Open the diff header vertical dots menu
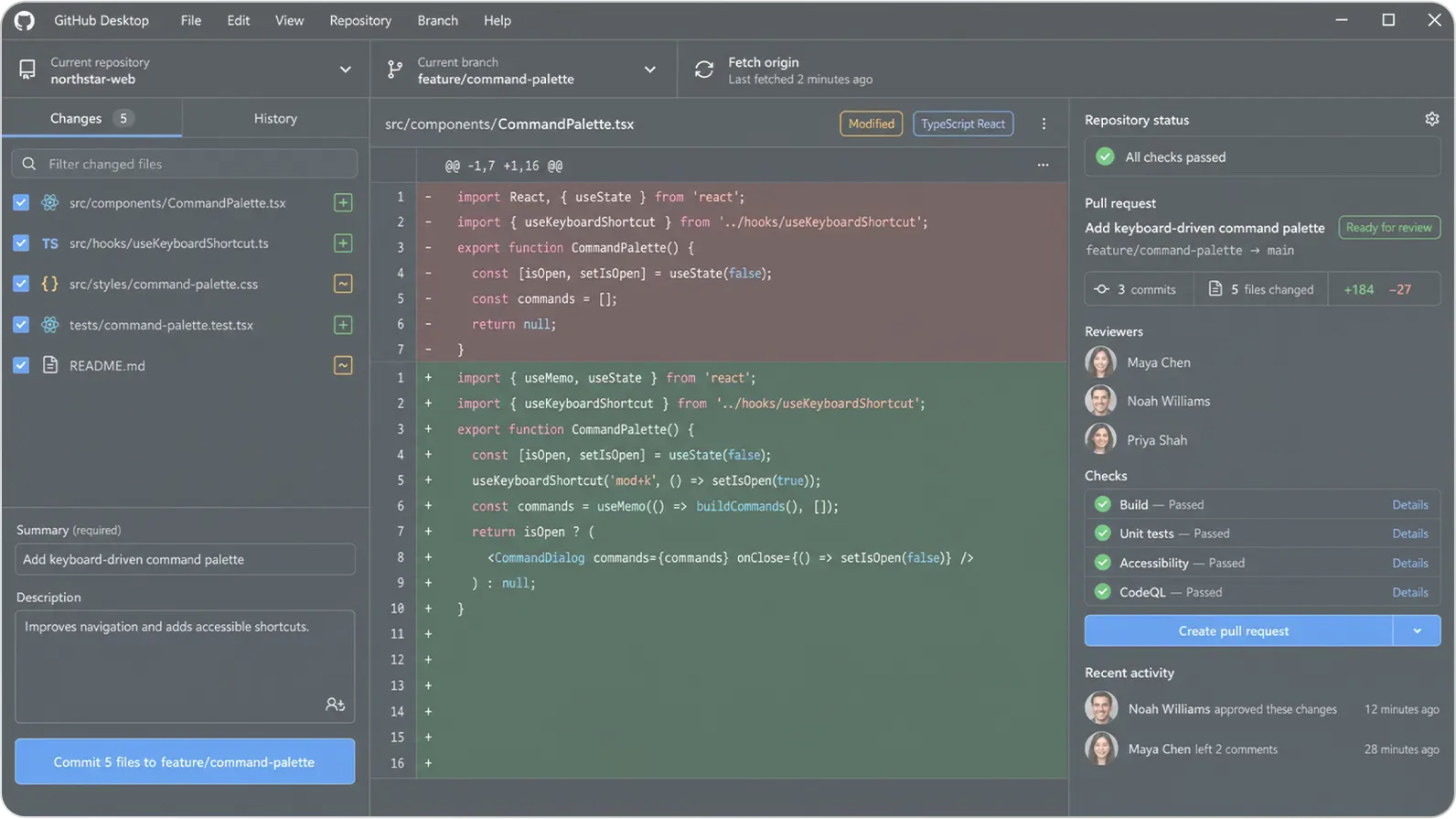The height and width of the screenshot is (819, 1456). point(1044,124)
